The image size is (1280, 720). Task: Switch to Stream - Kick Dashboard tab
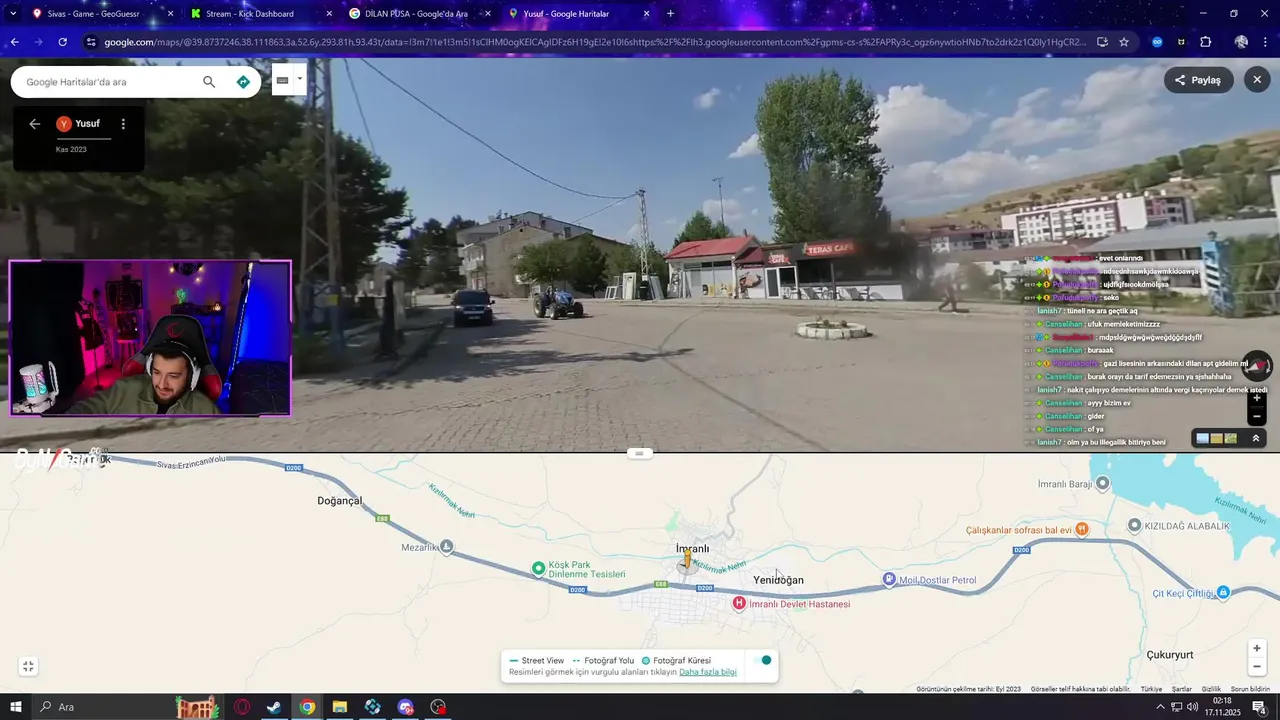pos(262,14)
